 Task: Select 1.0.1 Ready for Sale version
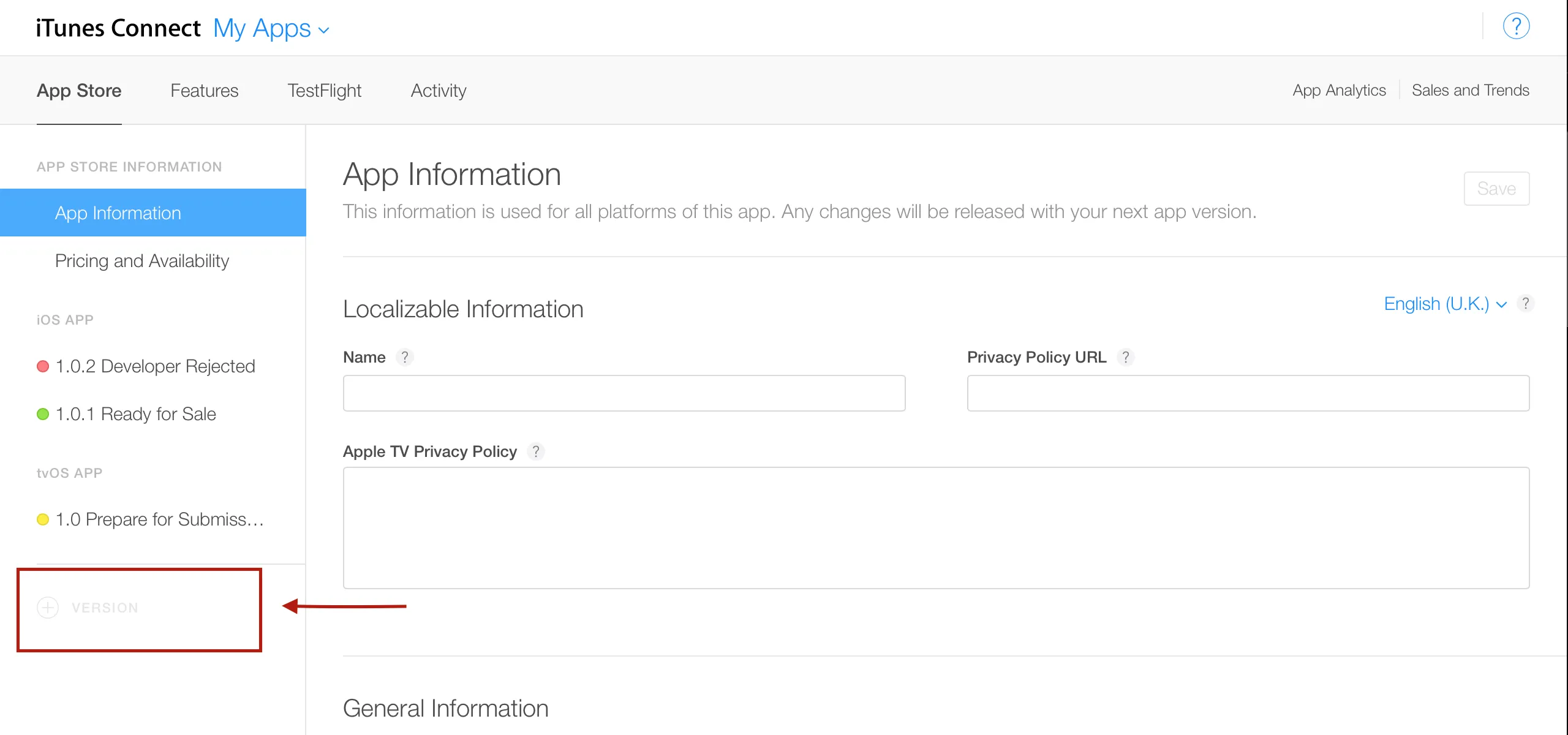pos(135,414)
